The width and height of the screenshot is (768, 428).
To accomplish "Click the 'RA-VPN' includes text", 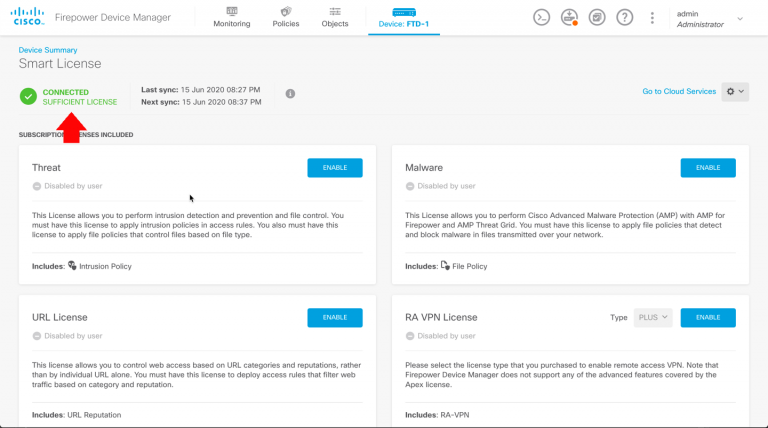I will [455, 415].
